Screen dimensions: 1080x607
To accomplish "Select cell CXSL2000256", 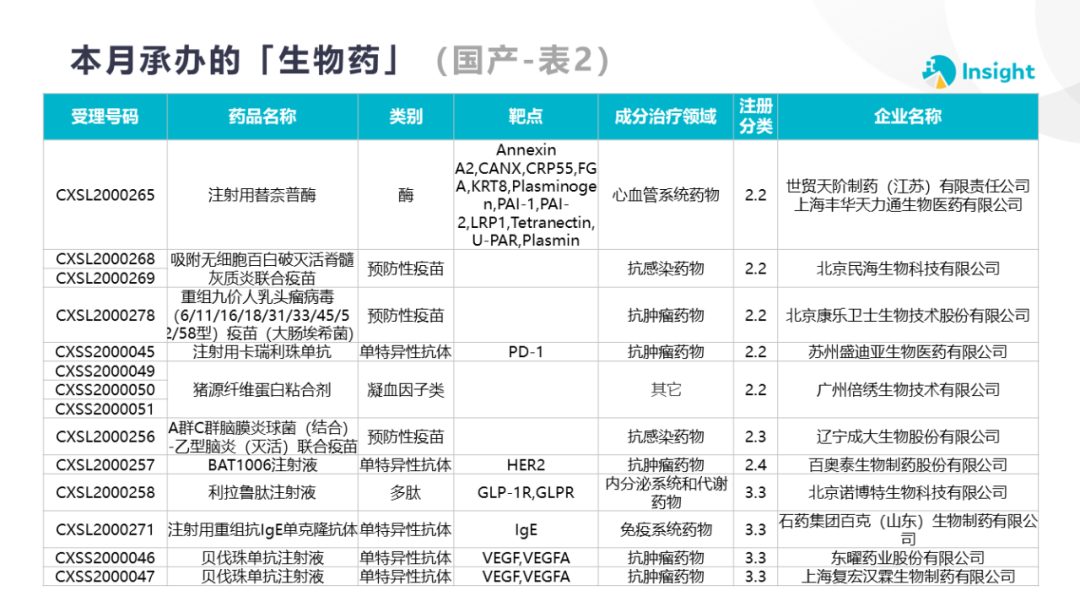I will click(105, 437).
